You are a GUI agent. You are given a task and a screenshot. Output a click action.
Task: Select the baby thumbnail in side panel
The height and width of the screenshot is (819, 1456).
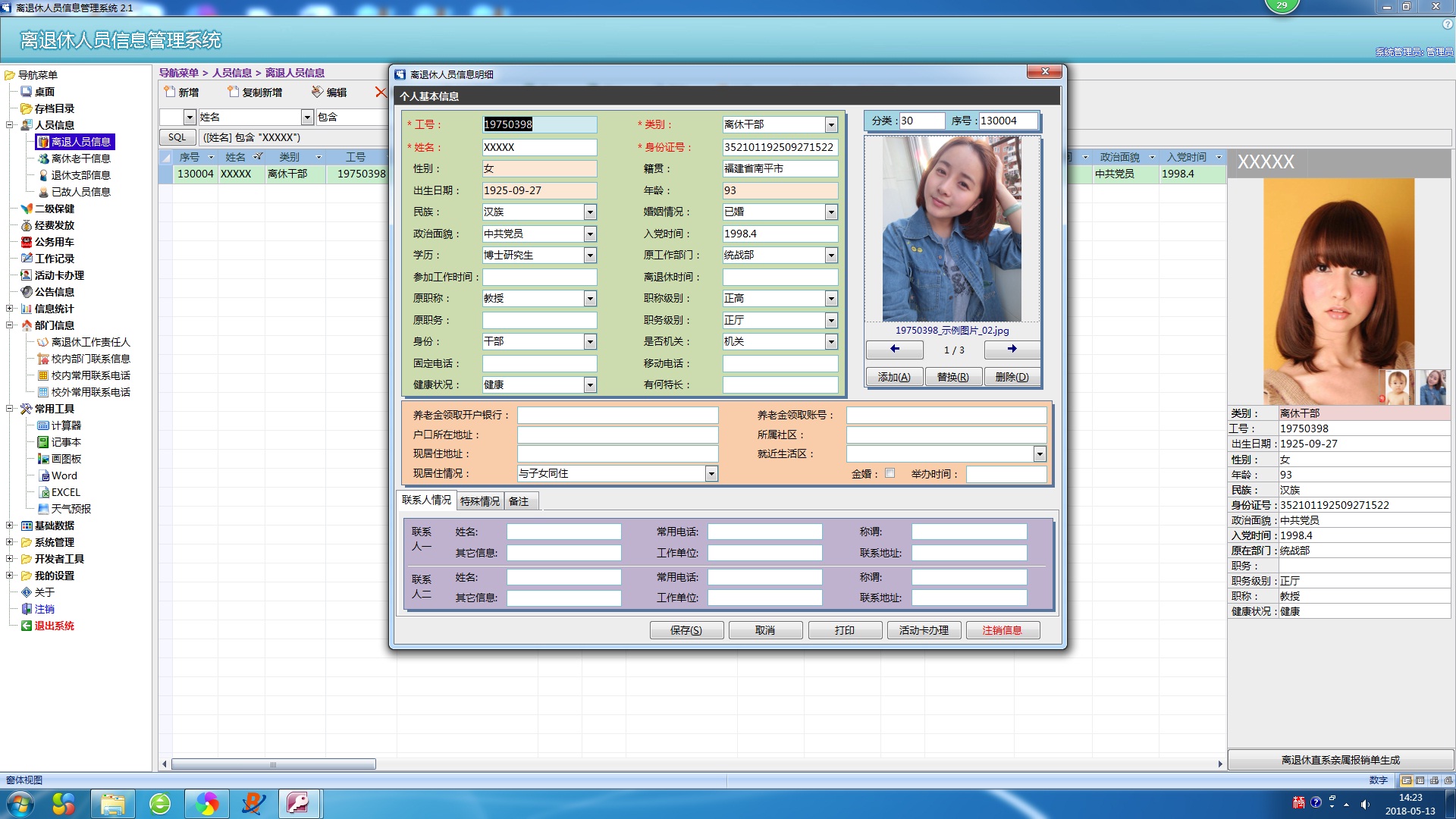point(1396,387)
